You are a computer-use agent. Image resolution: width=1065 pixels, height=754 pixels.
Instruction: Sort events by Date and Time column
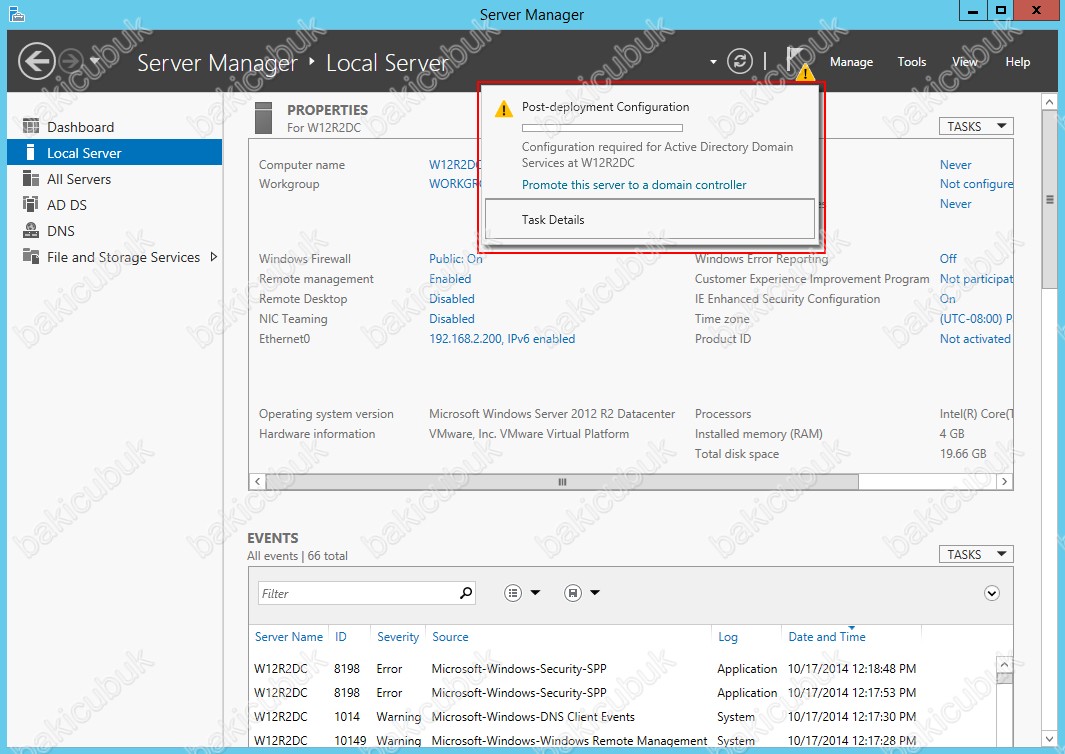point(827,636)
